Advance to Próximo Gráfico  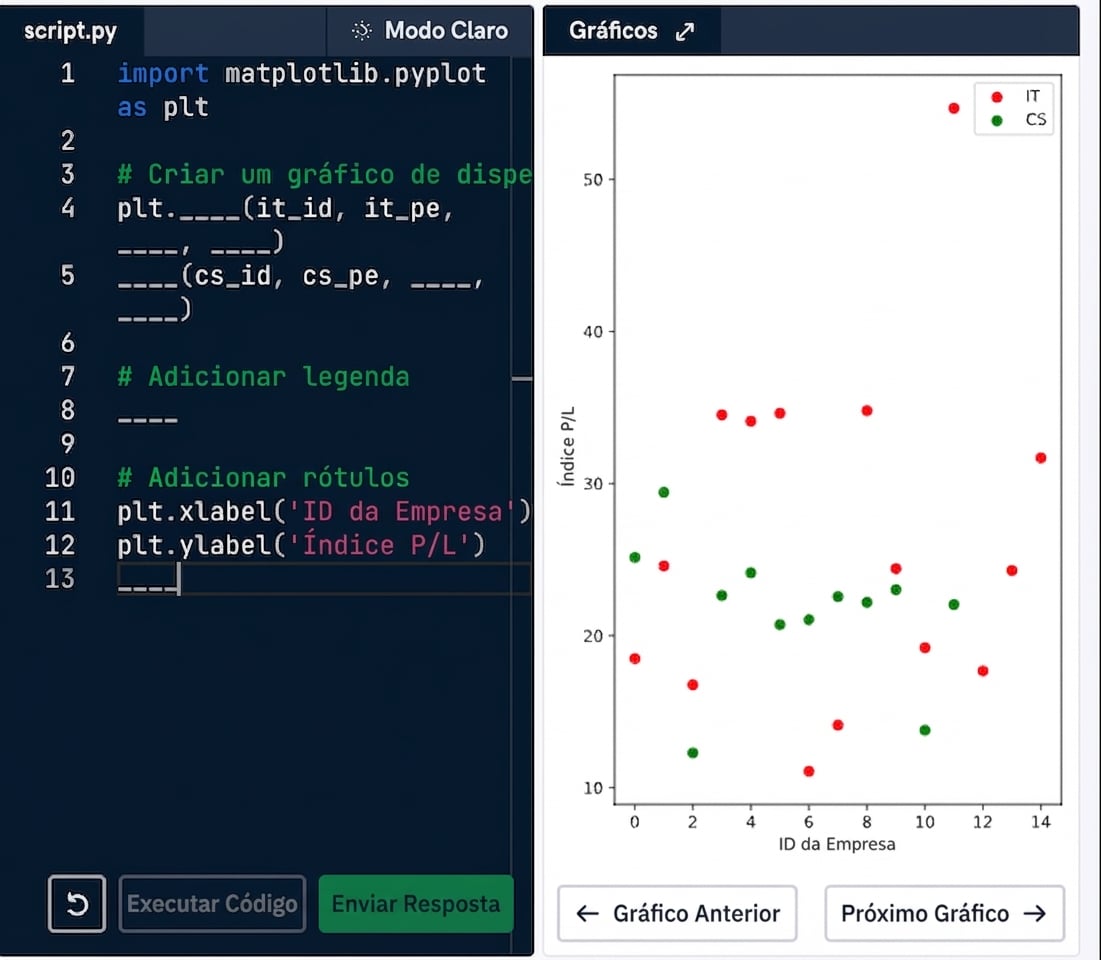[943, 913]
